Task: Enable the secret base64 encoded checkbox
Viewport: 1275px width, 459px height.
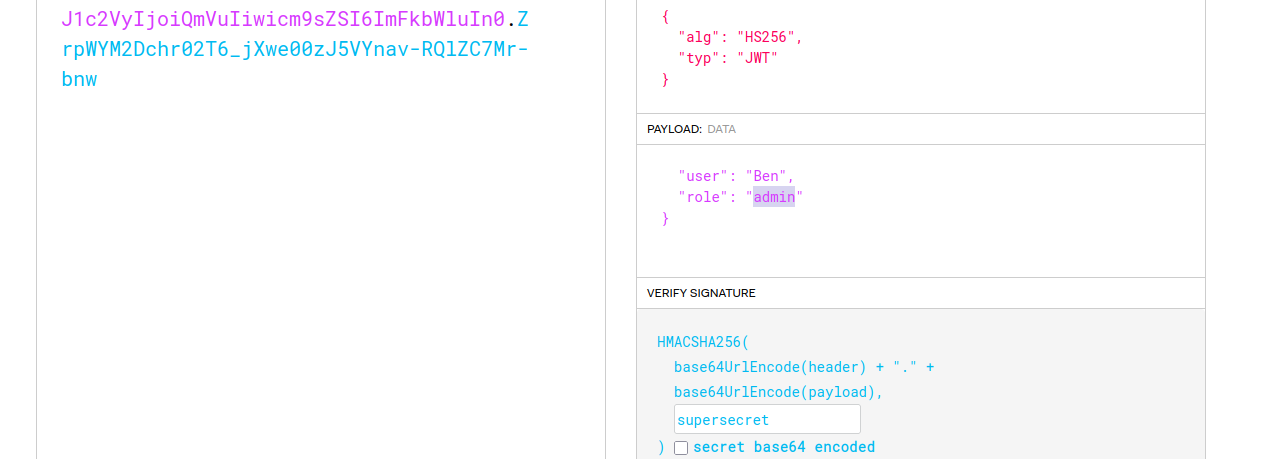Action: 681,448
